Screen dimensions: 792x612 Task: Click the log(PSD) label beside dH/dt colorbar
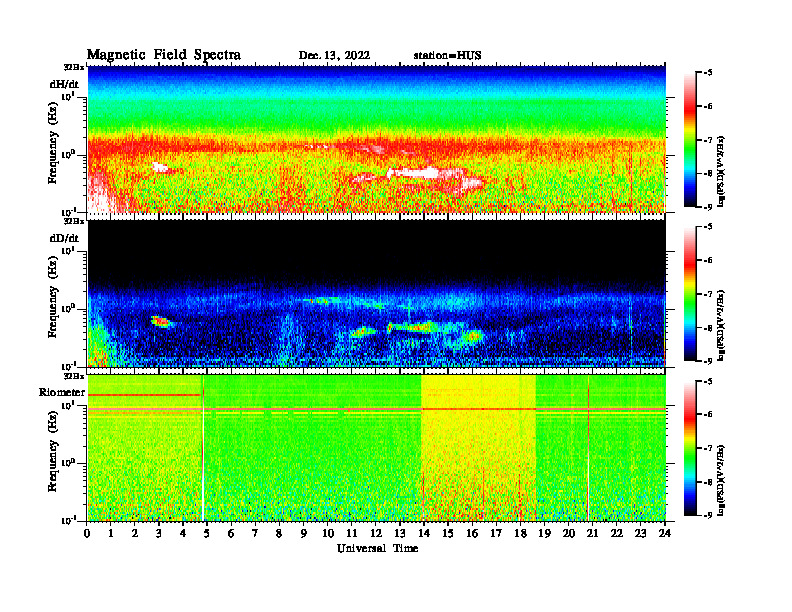(722, 171)
